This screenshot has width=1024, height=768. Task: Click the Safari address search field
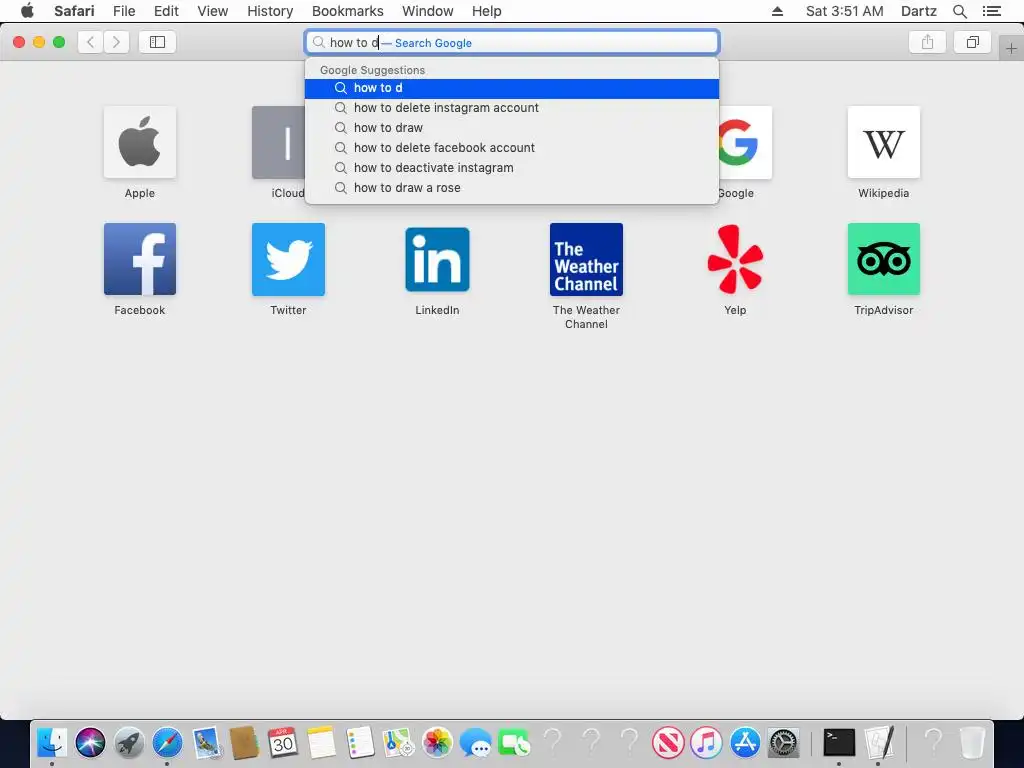pyautogui.click(x=512, y=42)
